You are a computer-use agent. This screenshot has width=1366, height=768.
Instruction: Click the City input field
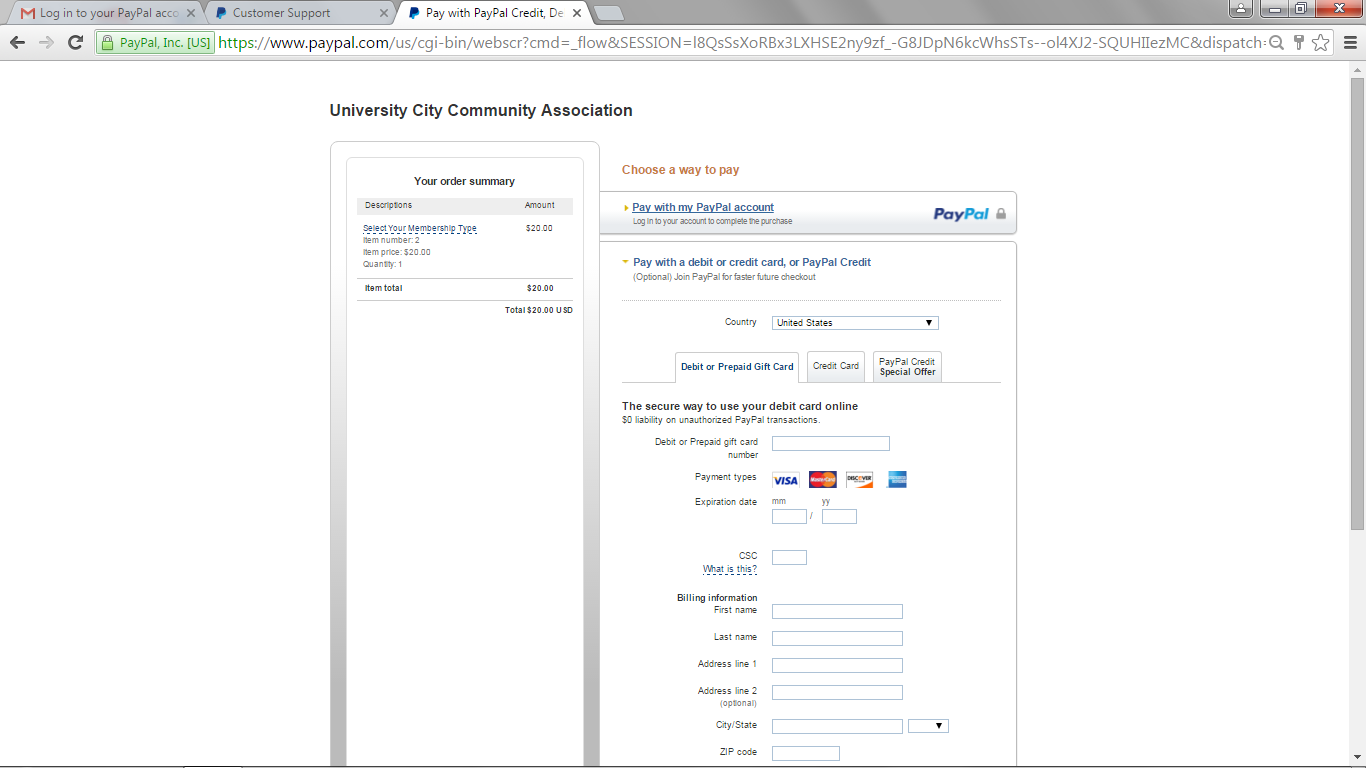837,727
